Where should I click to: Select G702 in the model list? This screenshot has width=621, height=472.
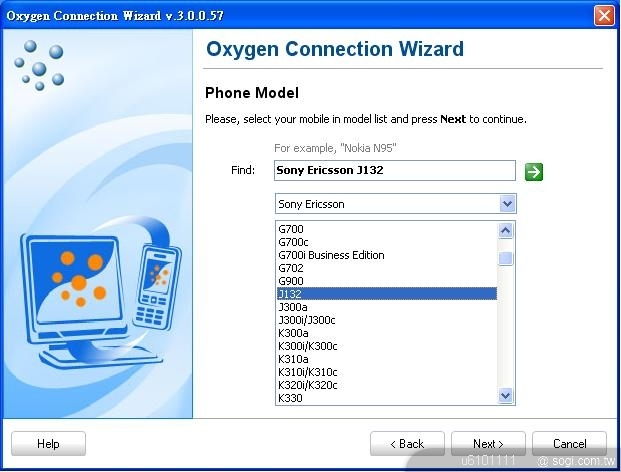tap(387, 268)
